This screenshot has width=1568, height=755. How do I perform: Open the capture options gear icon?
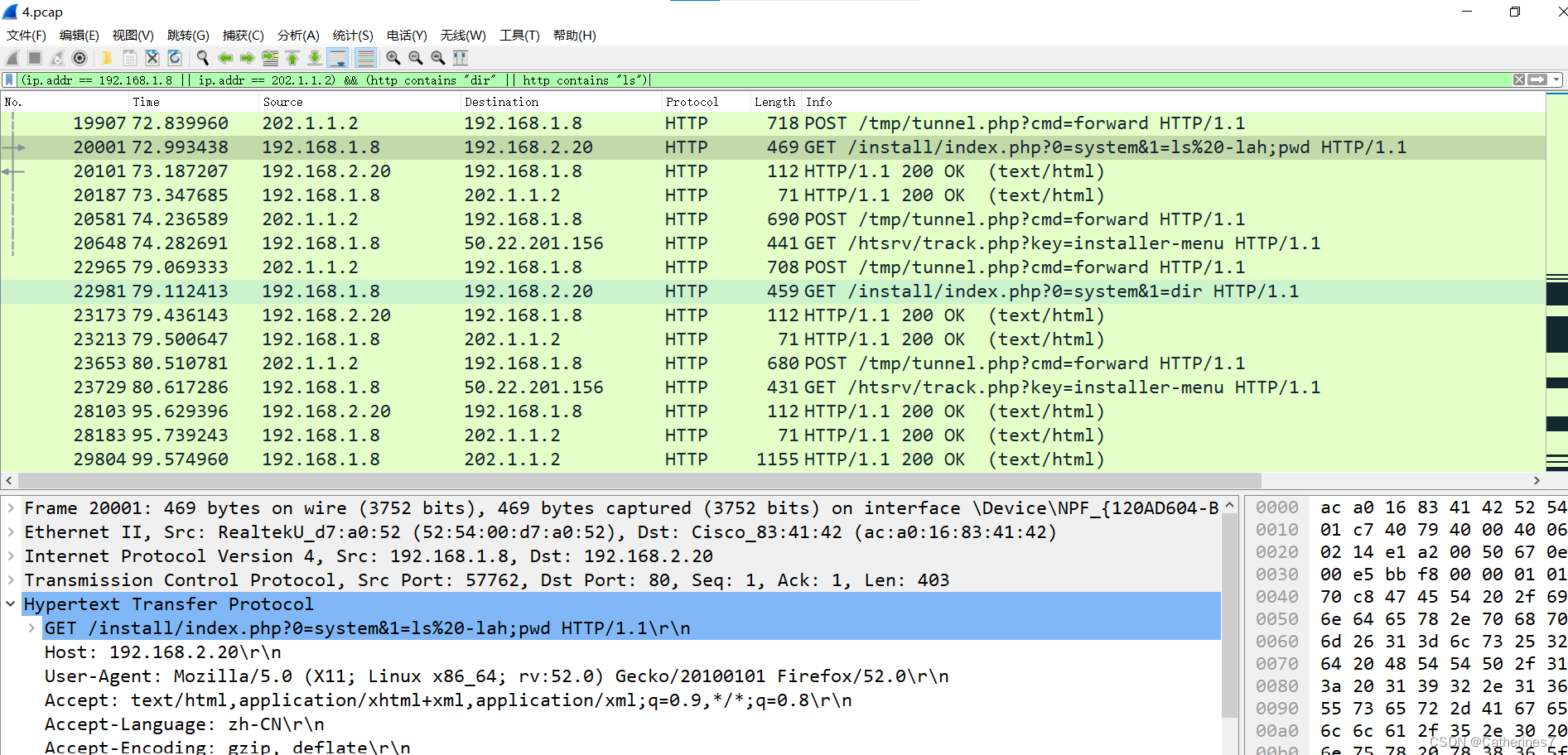(80, 58)
